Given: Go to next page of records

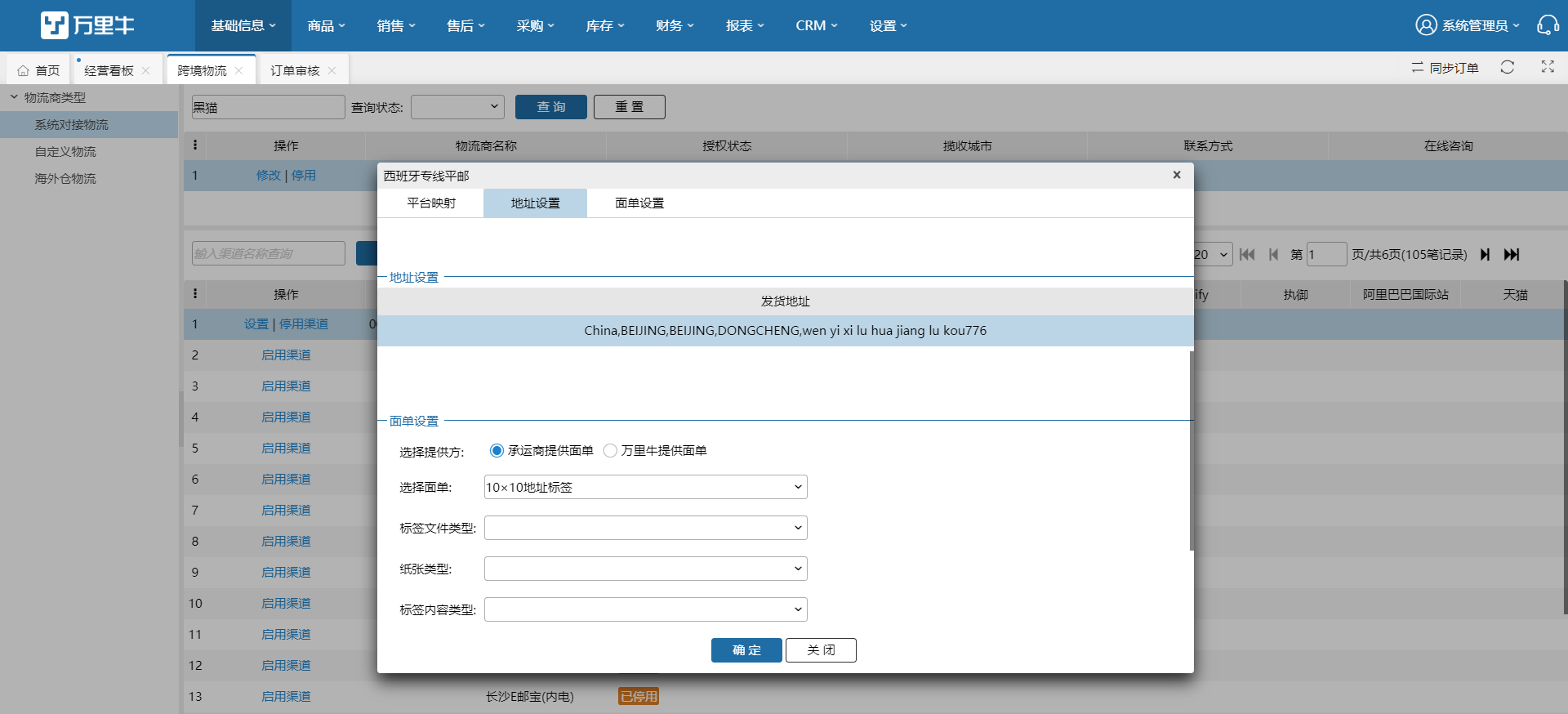Looking at the screenshot, I should pyautogui.click(x=1486, y=254).
